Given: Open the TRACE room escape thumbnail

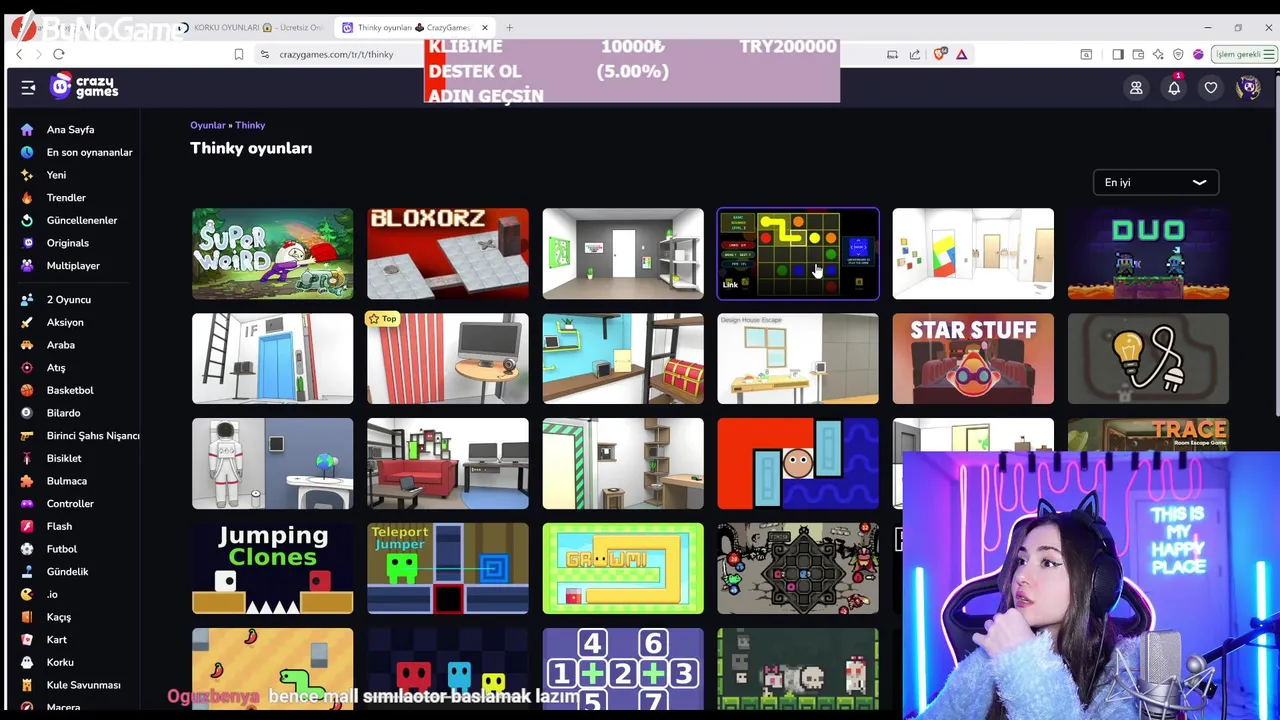Looking at the screenshot, I should [x=1148, y=435].
